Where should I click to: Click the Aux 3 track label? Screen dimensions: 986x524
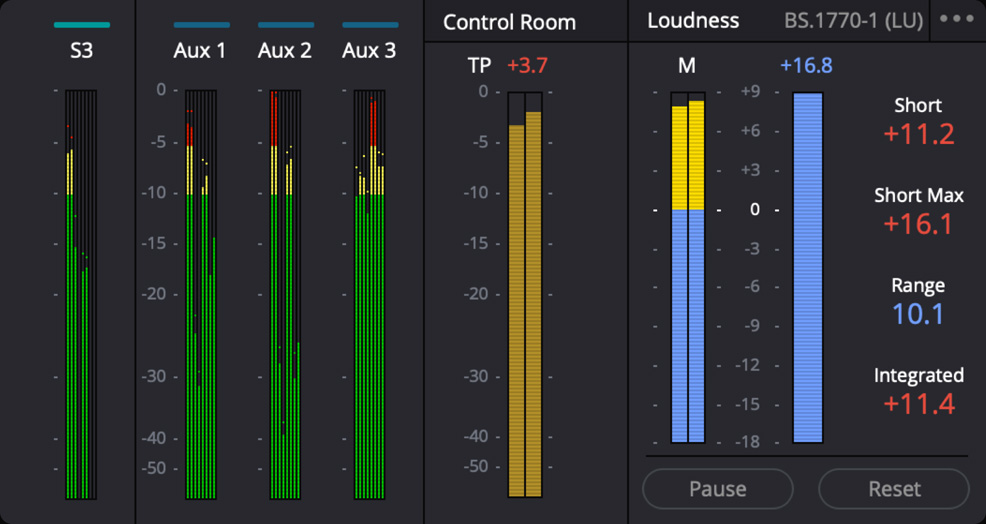[x=369, y=50]
